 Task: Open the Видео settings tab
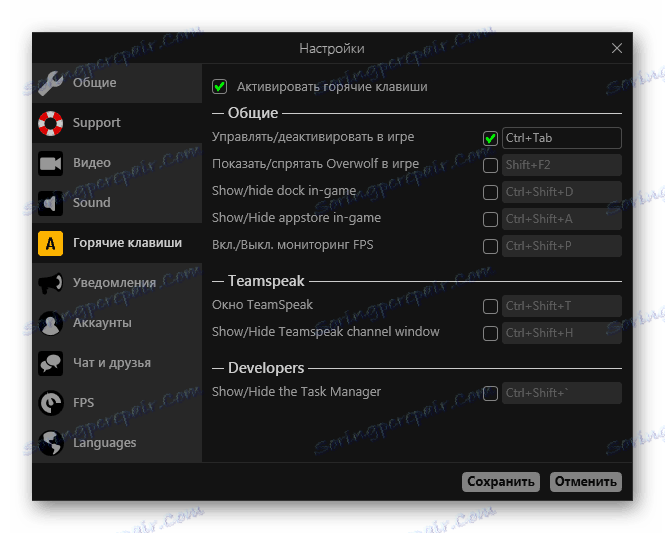[x=117, y=163]
